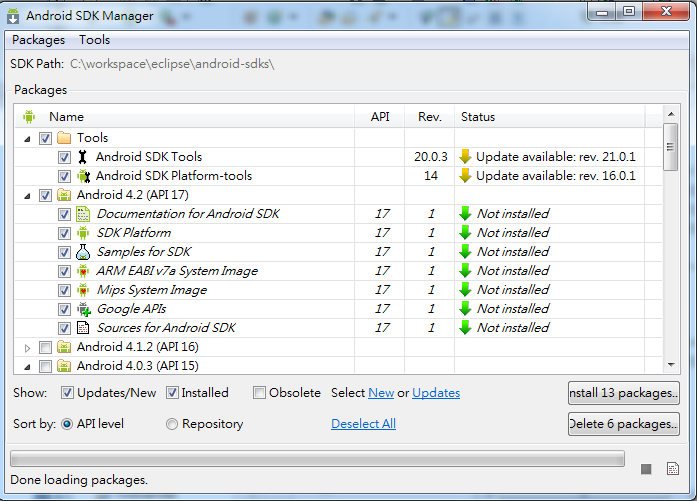Click the Name column header label

67,117
